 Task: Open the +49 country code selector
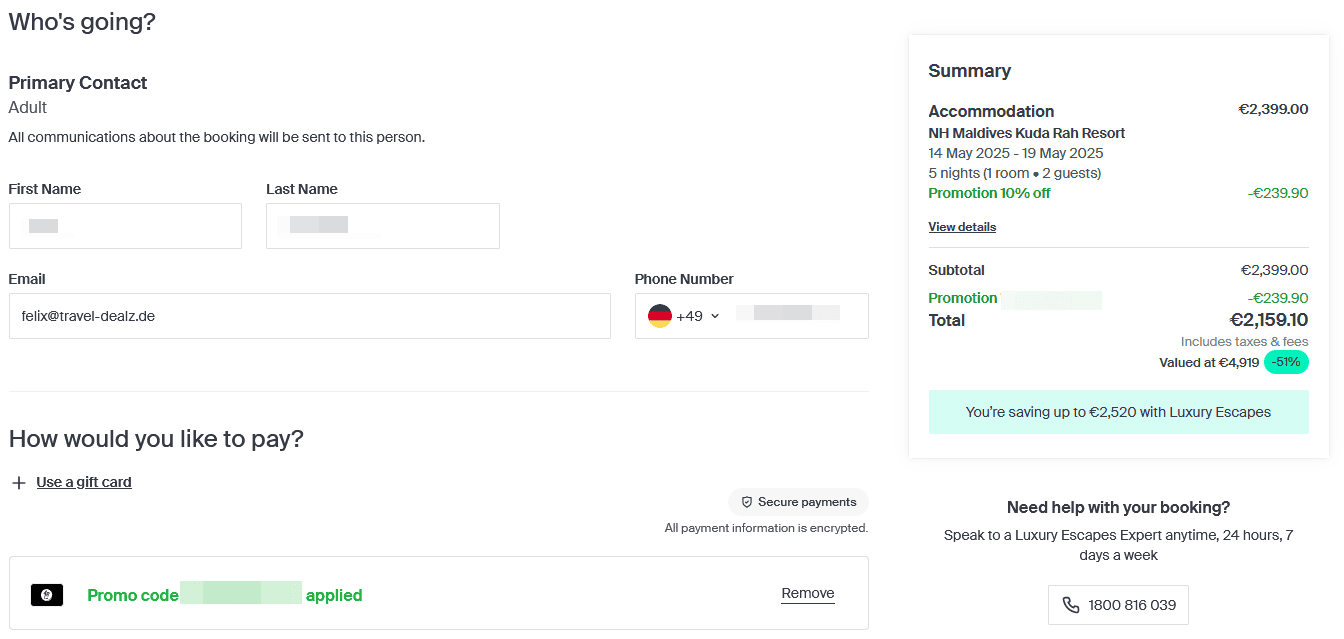click(x=689, y=316)
